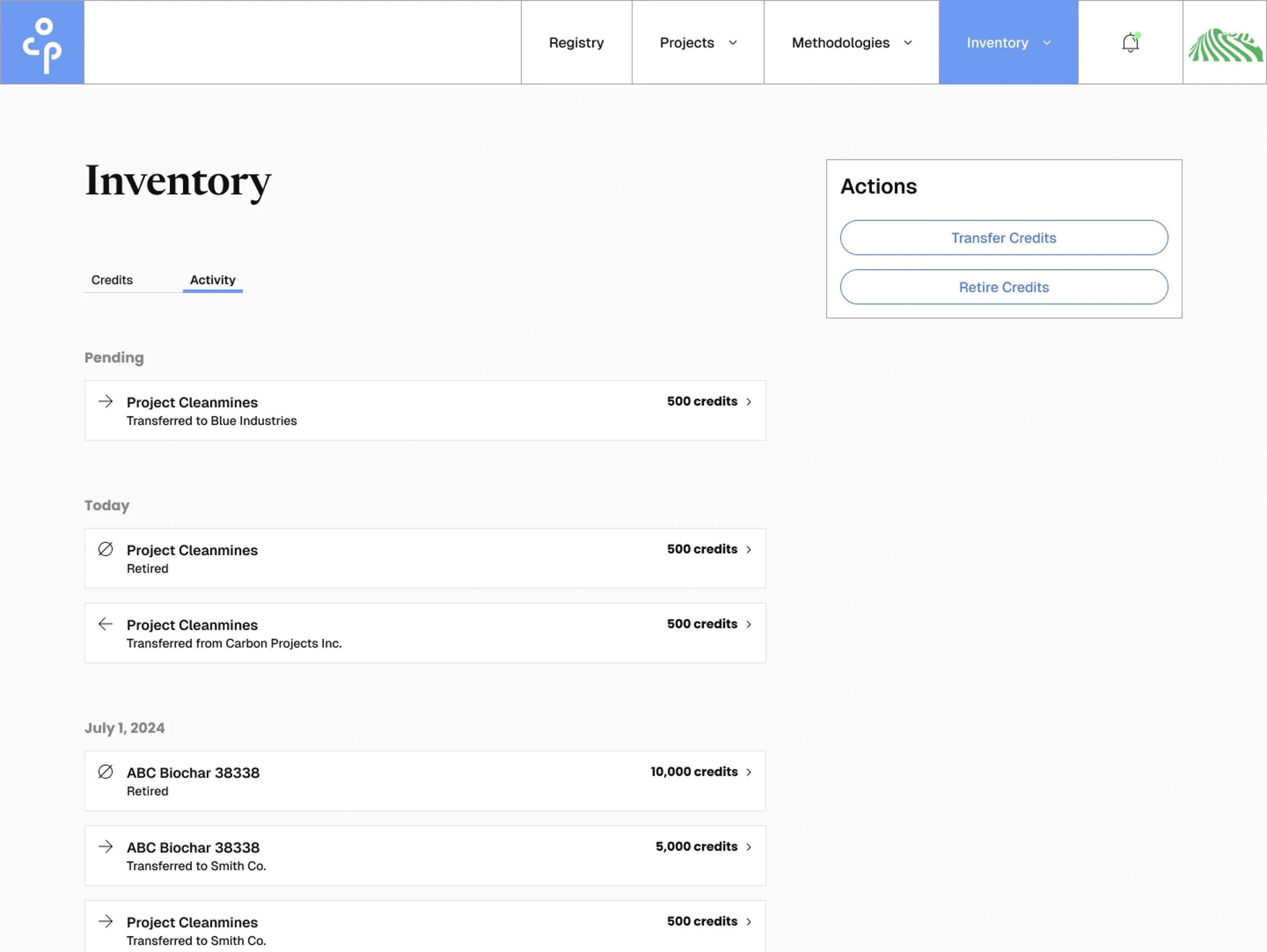Click the Retire Credits button
The width and height of the screenshot is (1267, 952).
pos(1003,287)
